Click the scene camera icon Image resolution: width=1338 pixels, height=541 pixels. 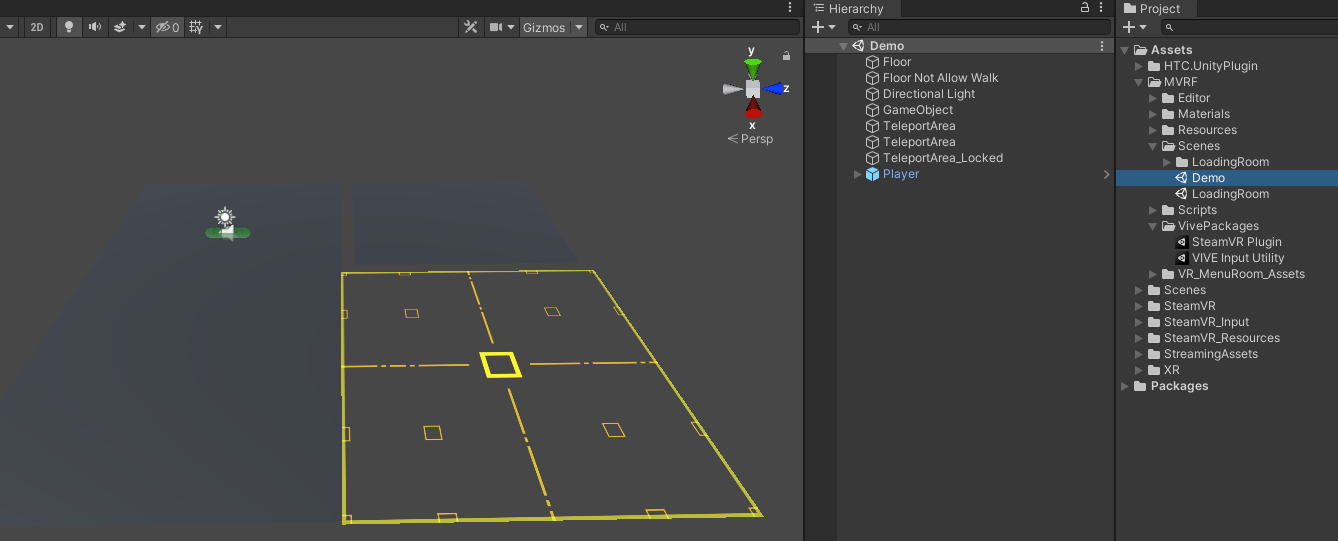click(495, 27)
